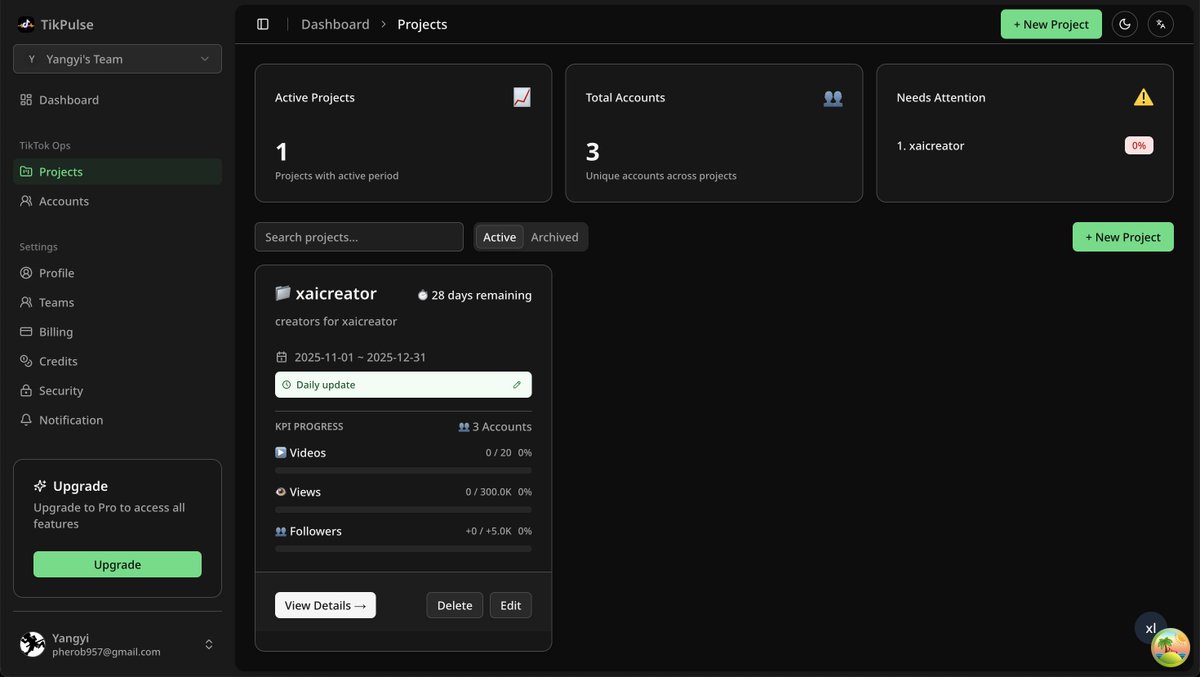Click the Followers people icon
Image resolution: width=1200 pixels, height=677 pixels.
[281, 531]
